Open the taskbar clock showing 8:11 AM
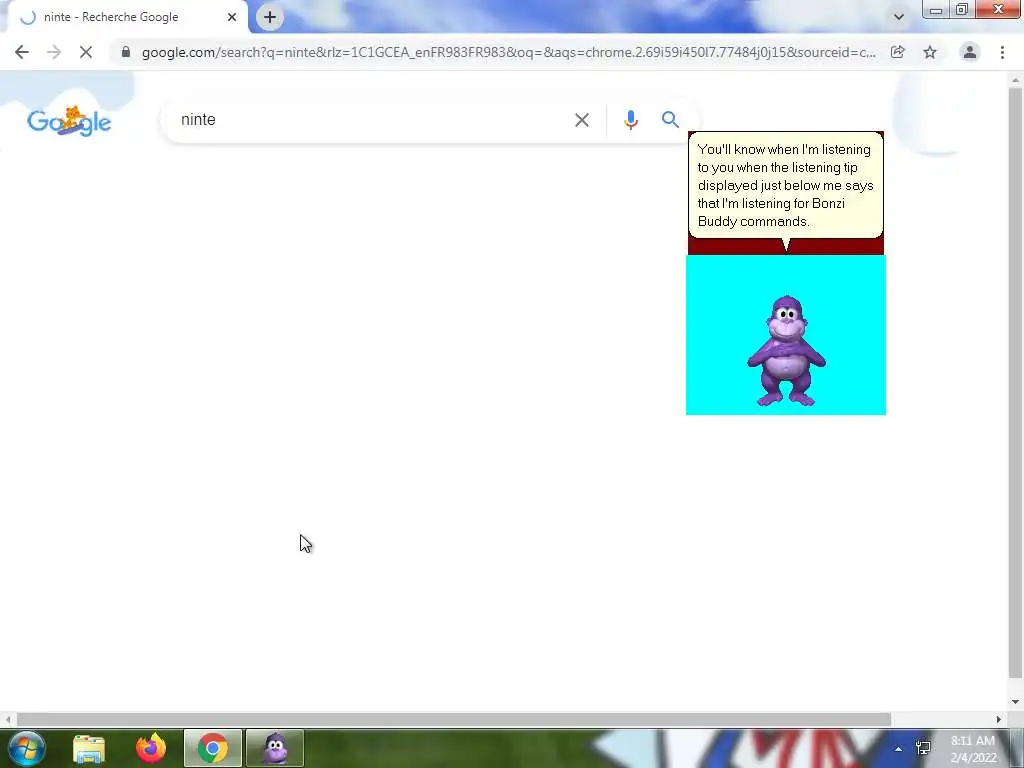The width and height of the screenshot is (1024, 768). 973,749
